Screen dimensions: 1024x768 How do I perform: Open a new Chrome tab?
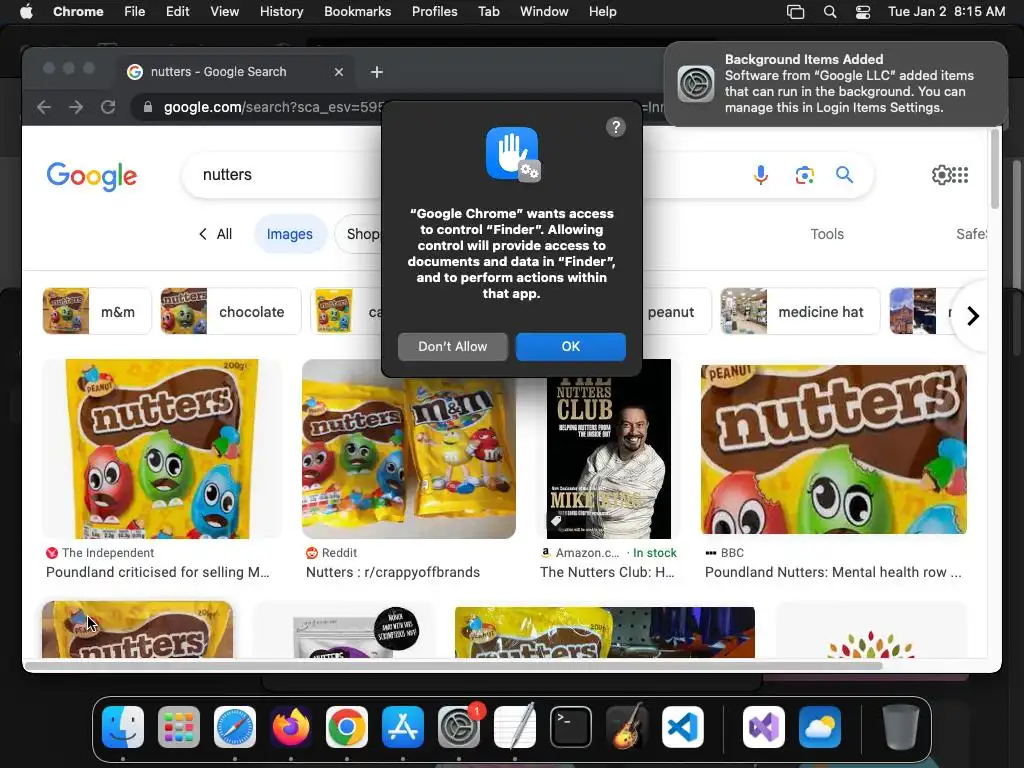click(377, 72)
